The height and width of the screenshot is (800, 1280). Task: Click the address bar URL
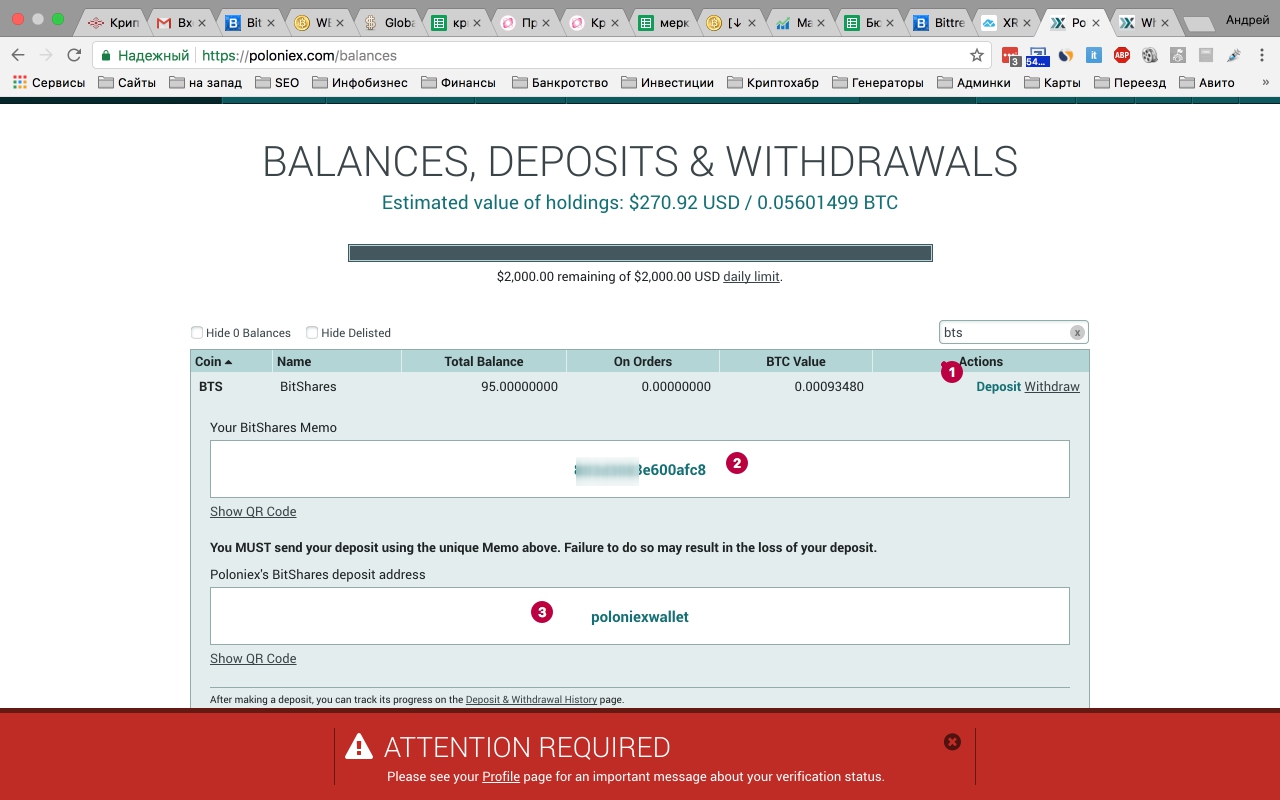(299, 56)
